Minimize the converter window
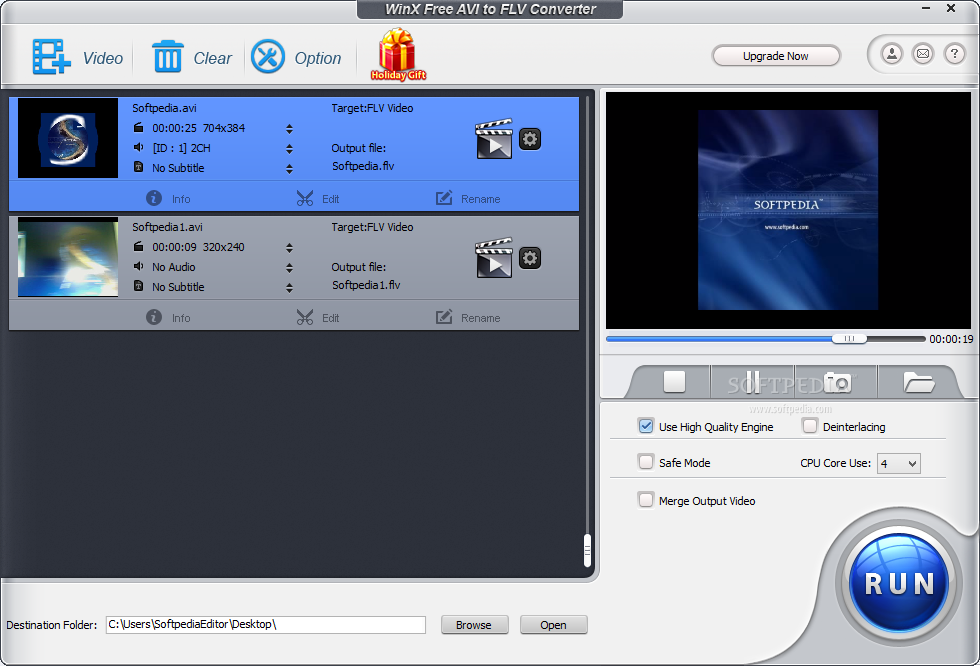The image size is (980, 666). click(926, 8)
